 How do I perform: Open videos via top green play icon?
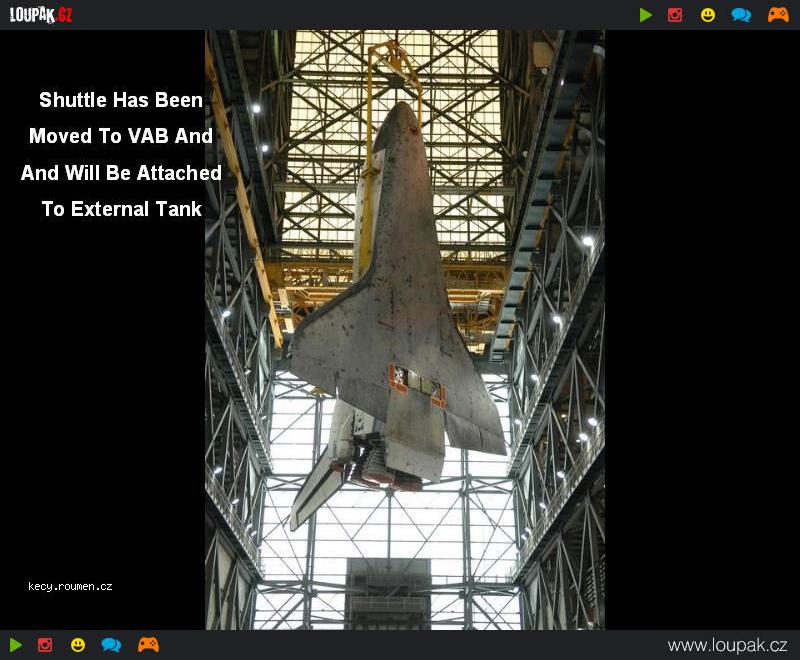645,15
